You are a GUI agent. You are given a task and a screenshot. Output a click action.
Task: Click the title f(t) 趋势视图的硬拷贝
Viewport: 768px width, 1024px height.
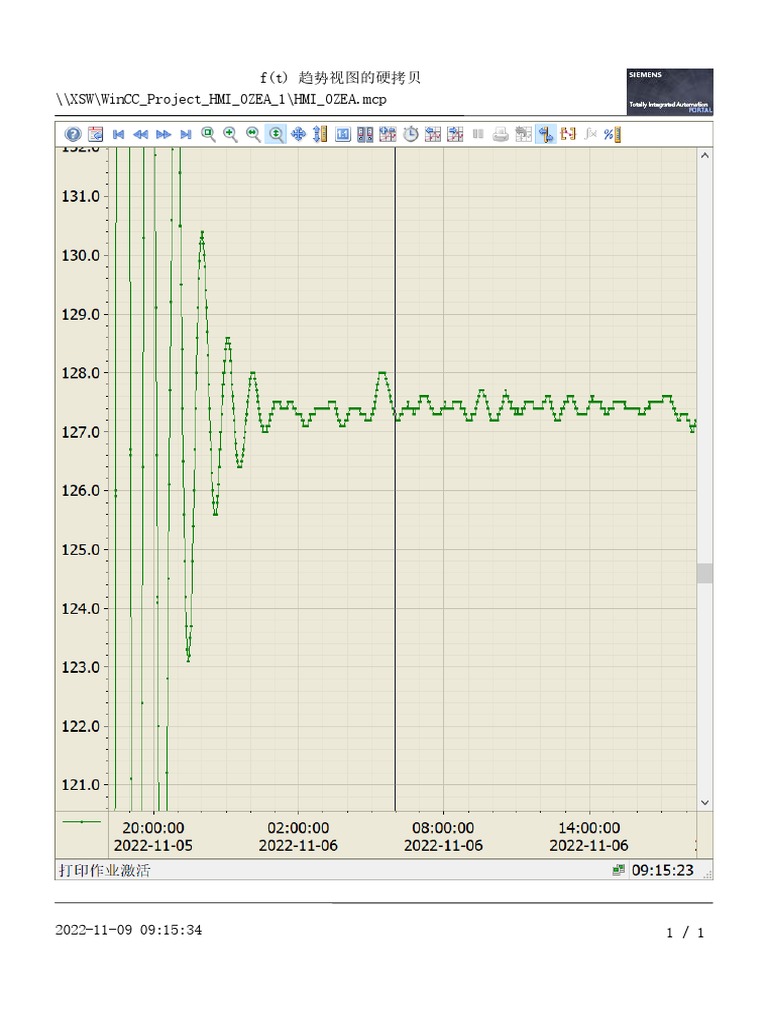(x=340, y=78)
